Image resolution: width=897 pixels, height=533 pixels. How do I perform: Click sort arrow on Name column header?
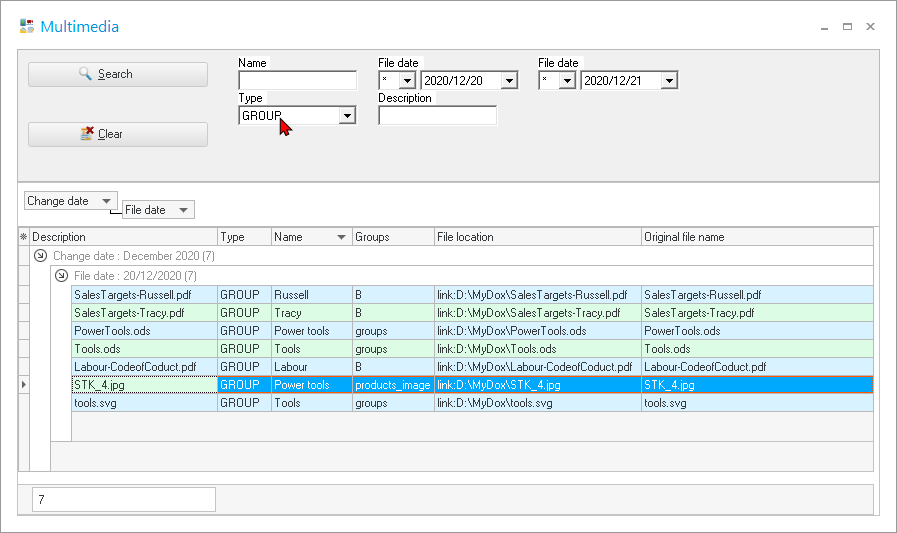342,237
